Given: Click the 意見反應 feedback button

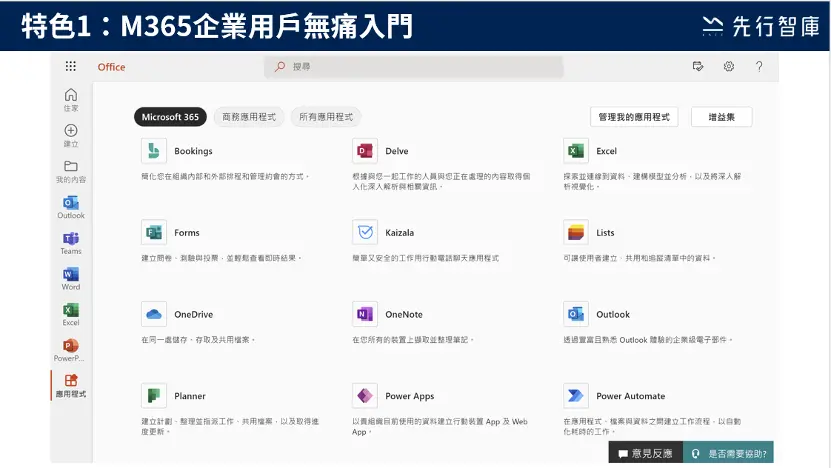Looking at the screenshot, I should (646, 453).
